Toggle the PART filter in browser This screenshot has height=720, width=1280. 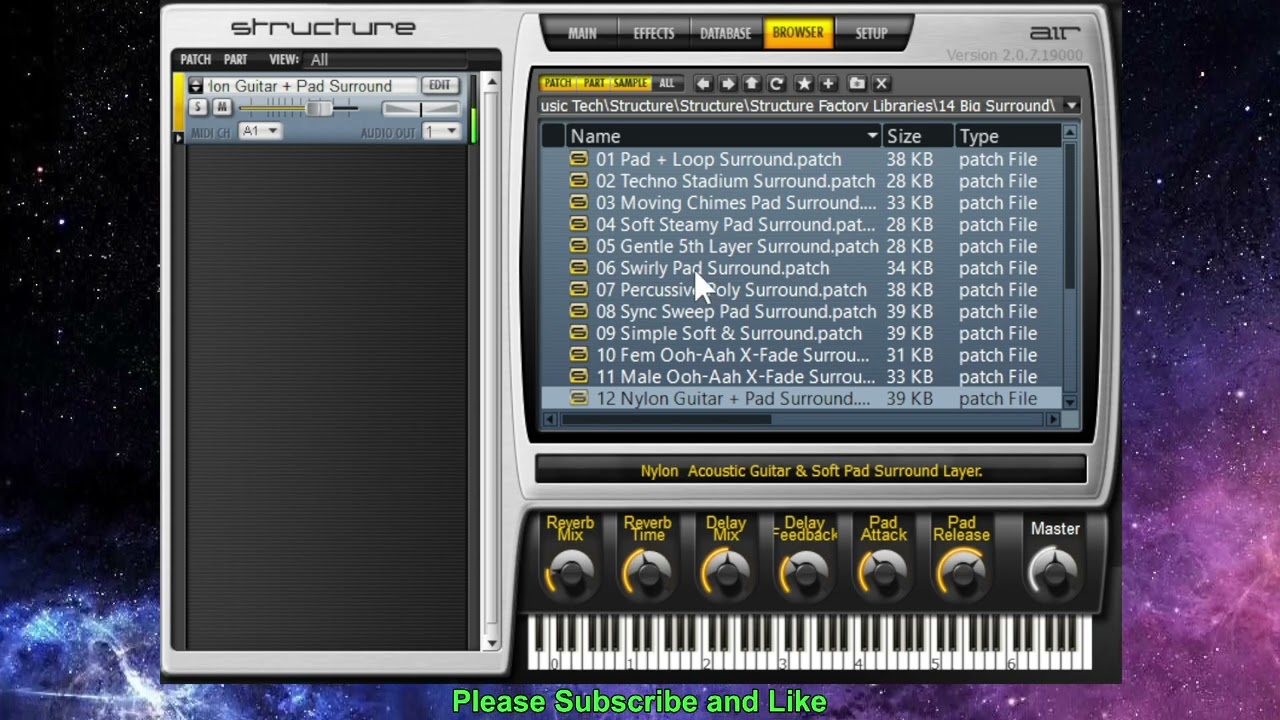[593, 83]
